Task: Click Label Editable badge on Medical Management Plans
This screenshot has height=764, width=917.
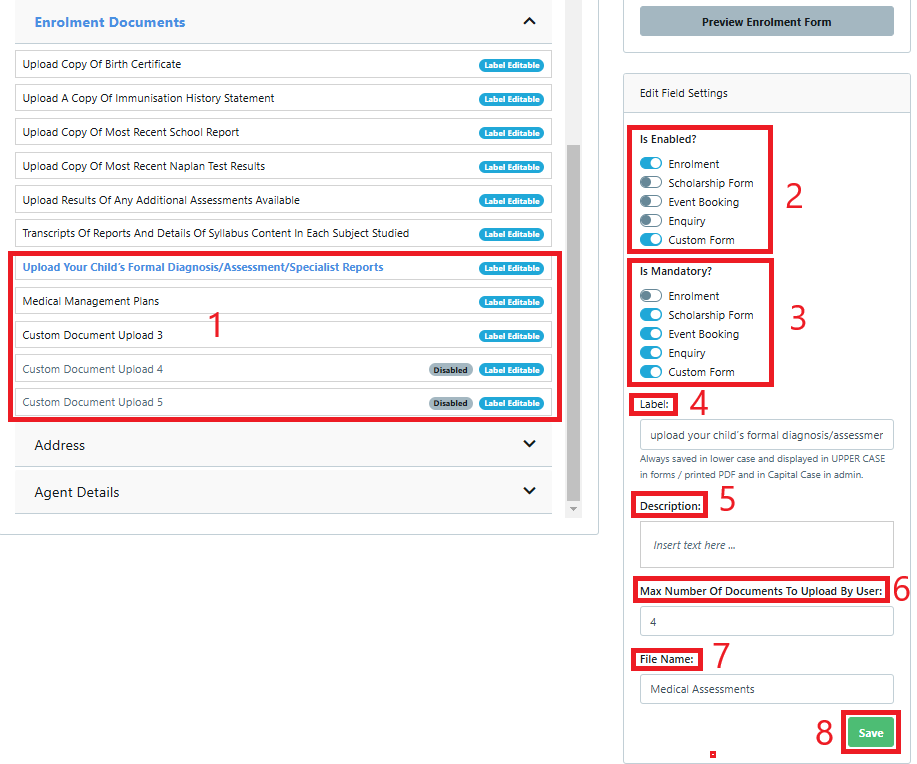Action: (x=511, y=301)
